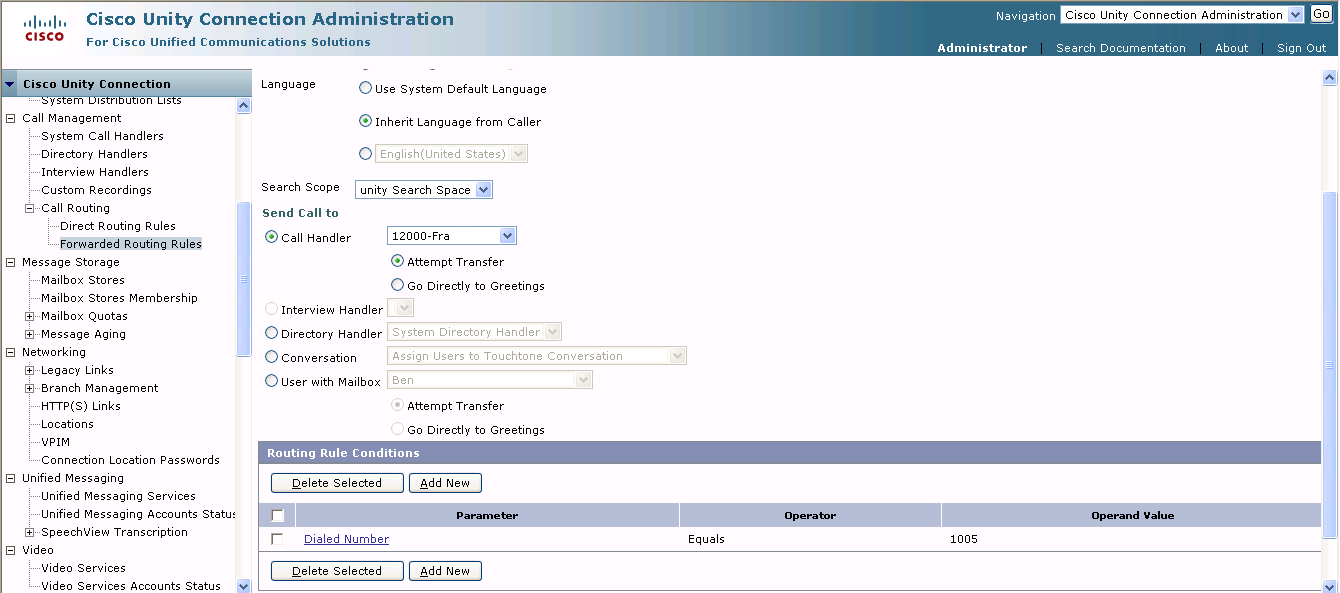
Task: Select Attempt Transfer under Call Handler
Action: coord(398,261)
